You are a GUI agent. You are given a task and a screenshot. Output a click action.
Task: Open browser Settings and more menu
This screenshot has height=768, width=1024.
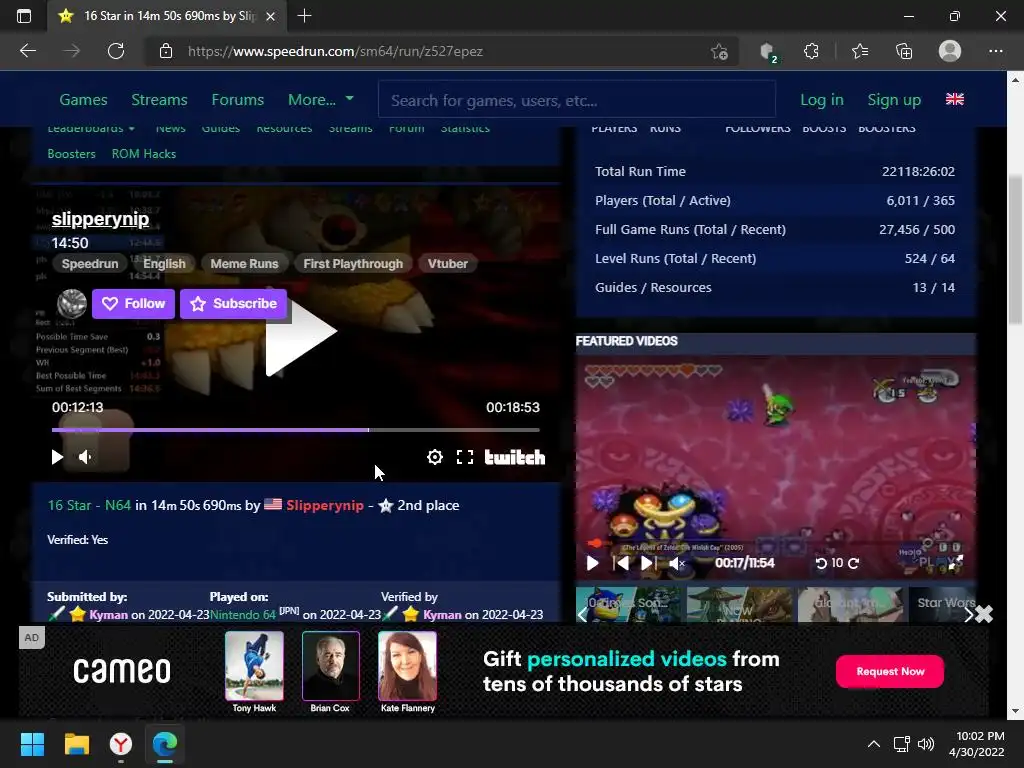pyautogui.click(x=995, y=51)
